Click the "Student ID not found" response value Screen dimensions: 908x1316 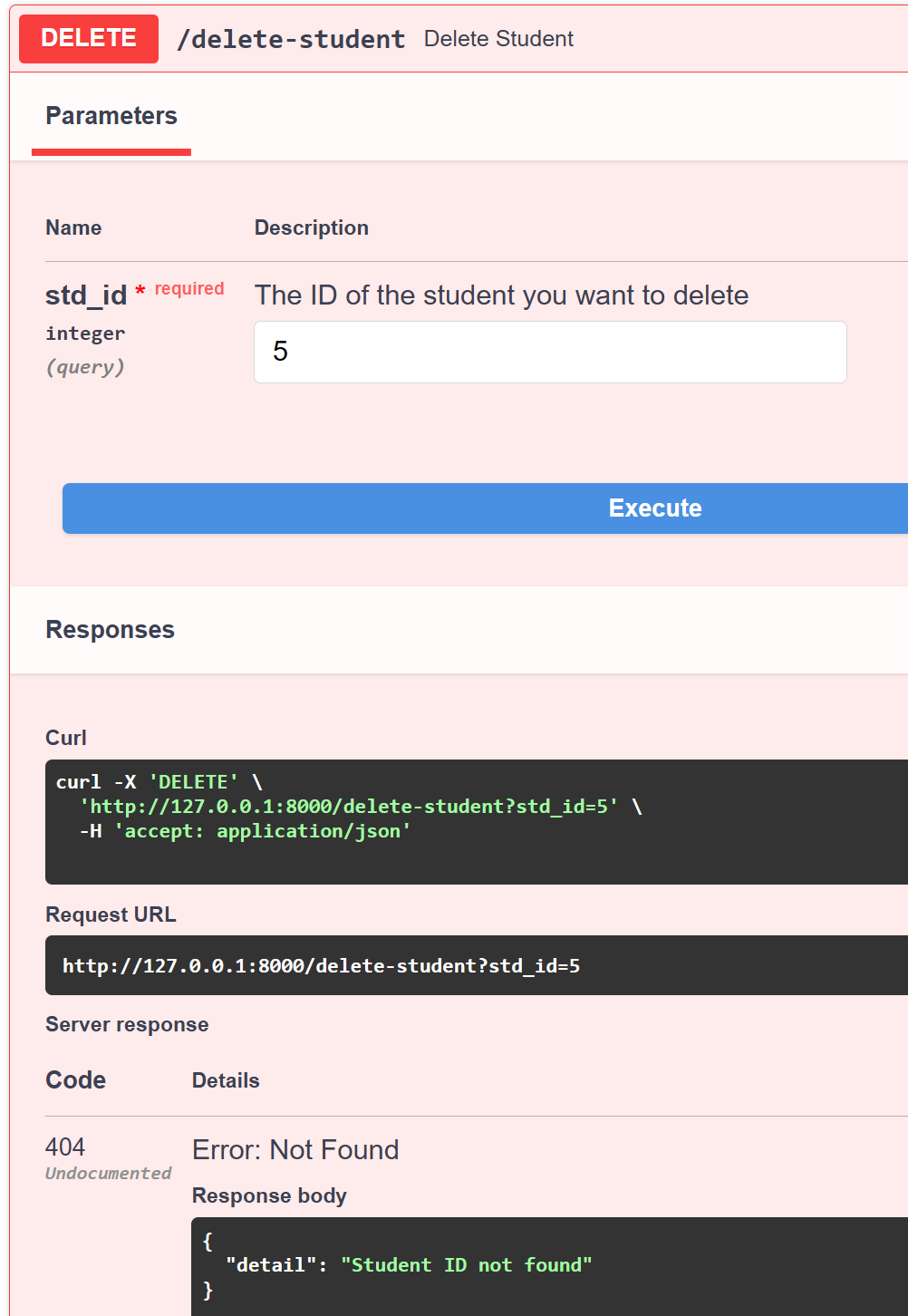[x=466, y=1265]
